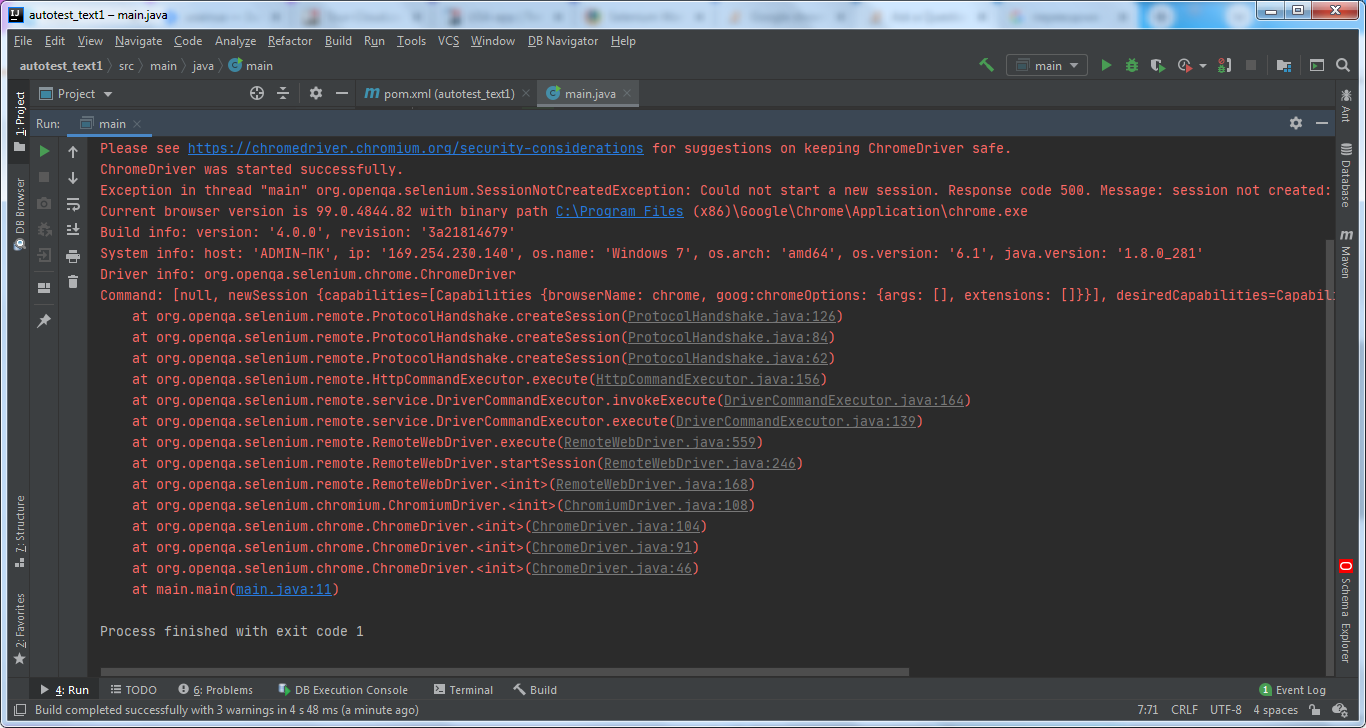Open chromedriver security-considerations link
The image size is (1366, 728).
point(416,148)
